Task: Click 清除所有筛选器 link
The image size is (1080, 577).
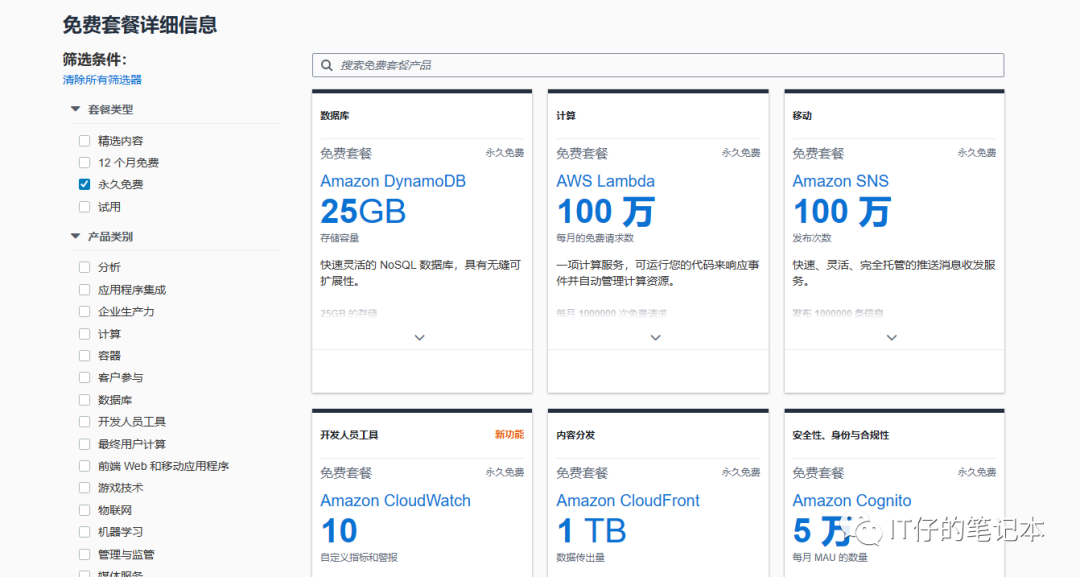Action: pyautogui.click(x=102, y=80)
